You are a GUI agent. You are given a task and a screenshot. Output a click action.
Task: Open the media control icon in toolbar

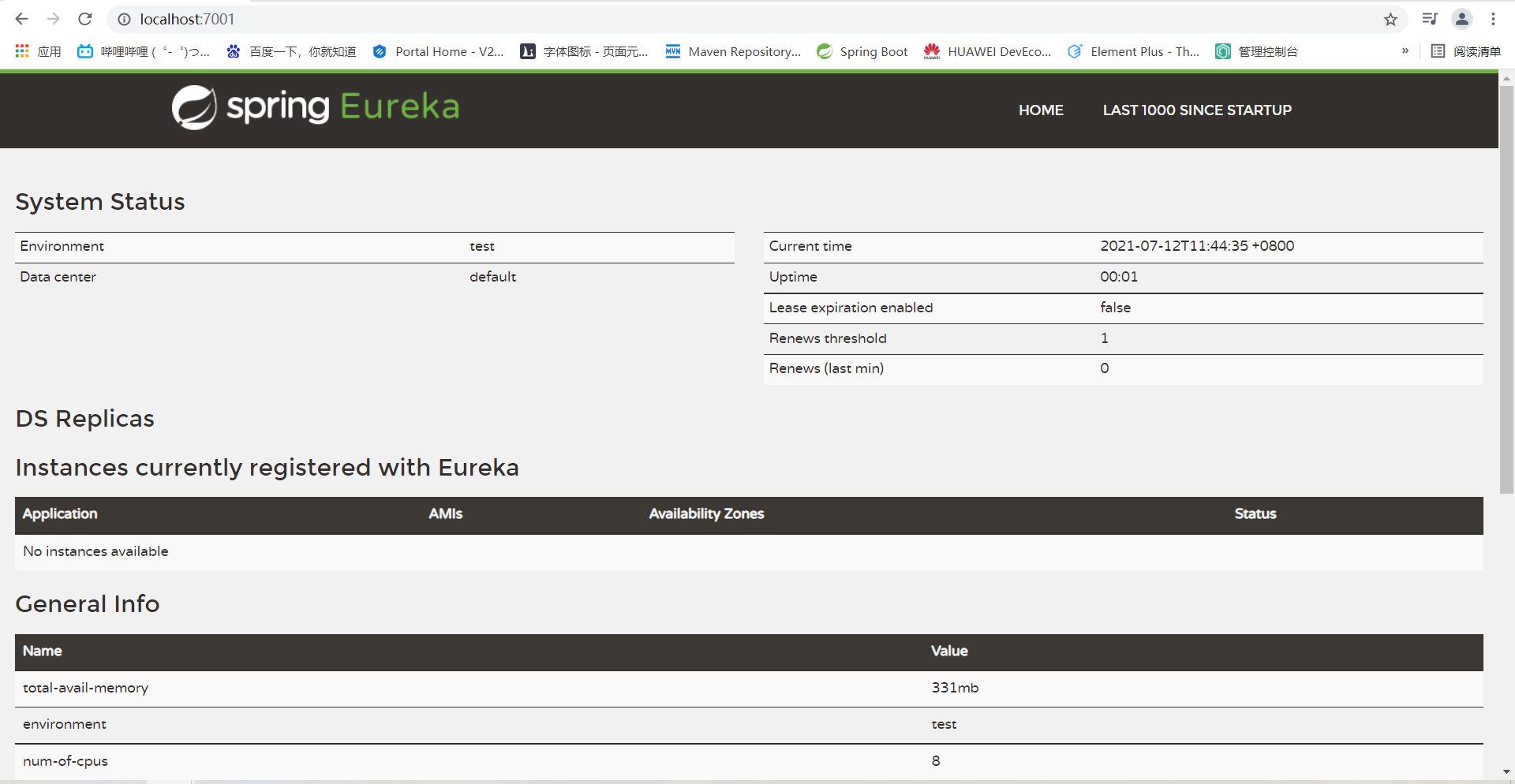1430,19
